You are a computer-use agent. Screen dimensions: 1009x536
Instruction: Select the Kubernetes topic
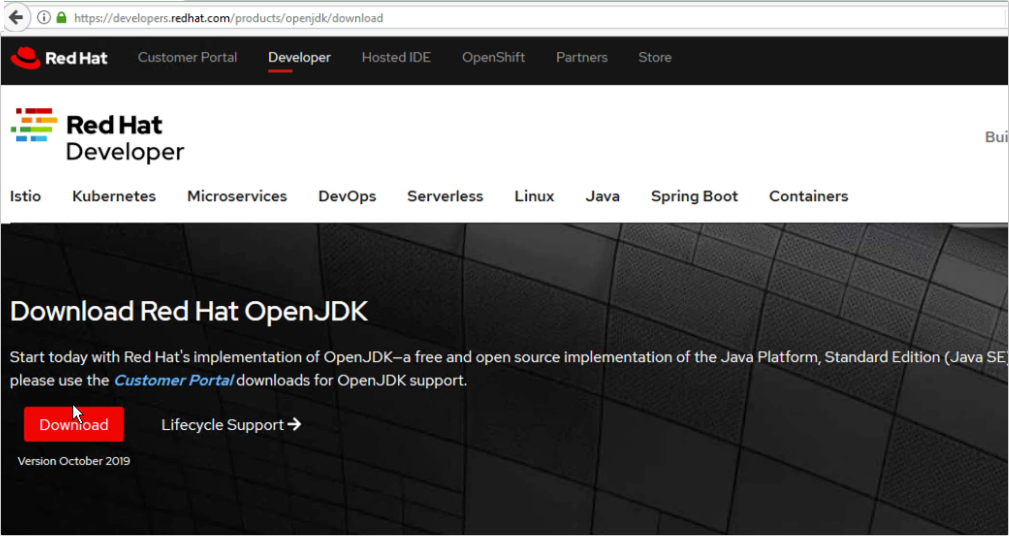[x=114, y=196]
